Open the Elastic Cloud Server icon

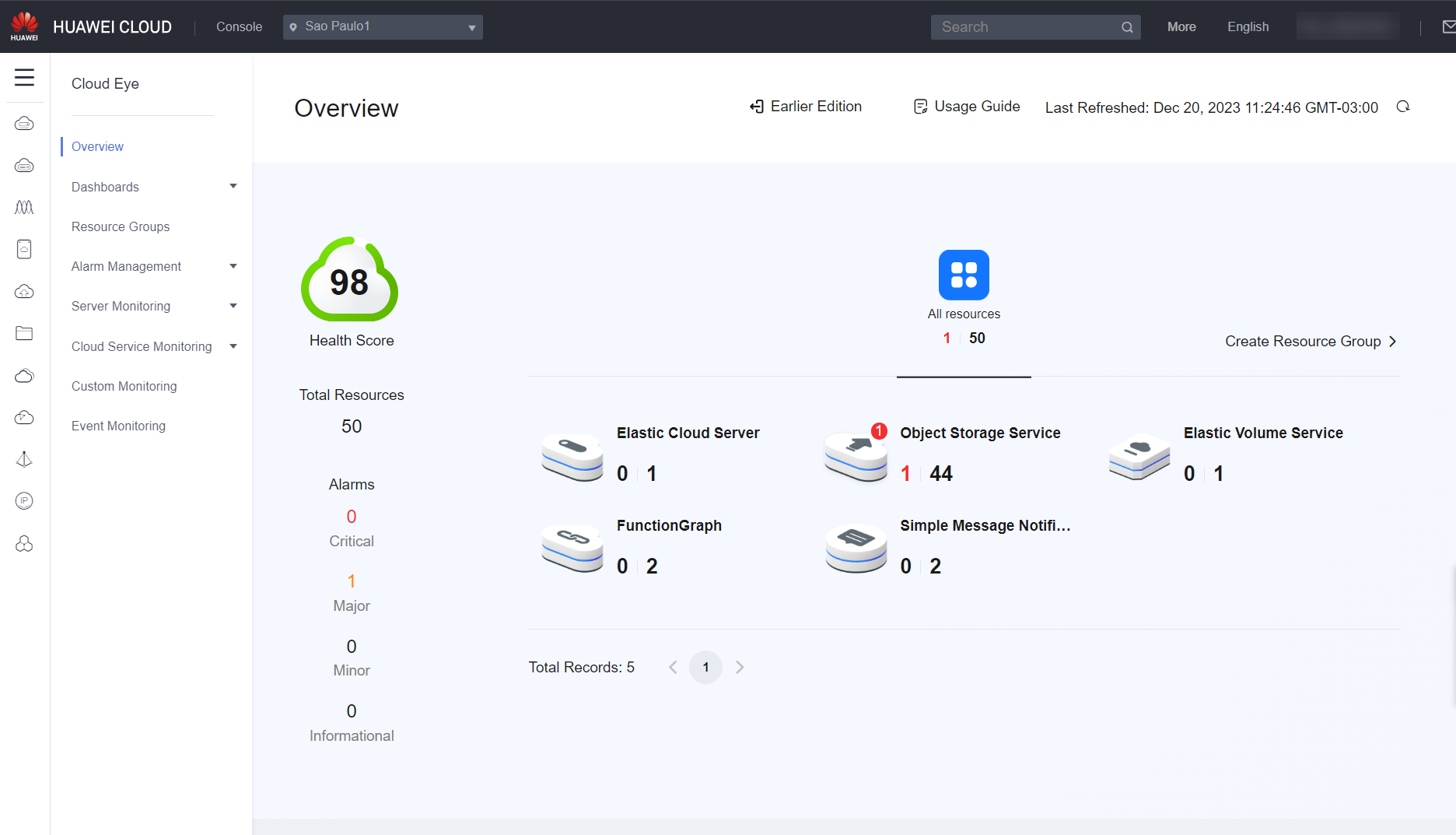pyautogui.click(x=572, y=457)
